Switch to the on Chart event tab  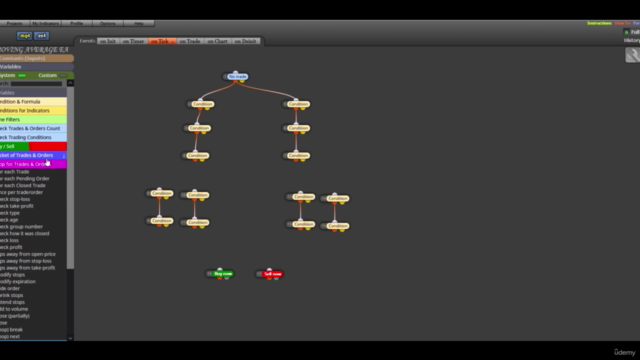218,41
